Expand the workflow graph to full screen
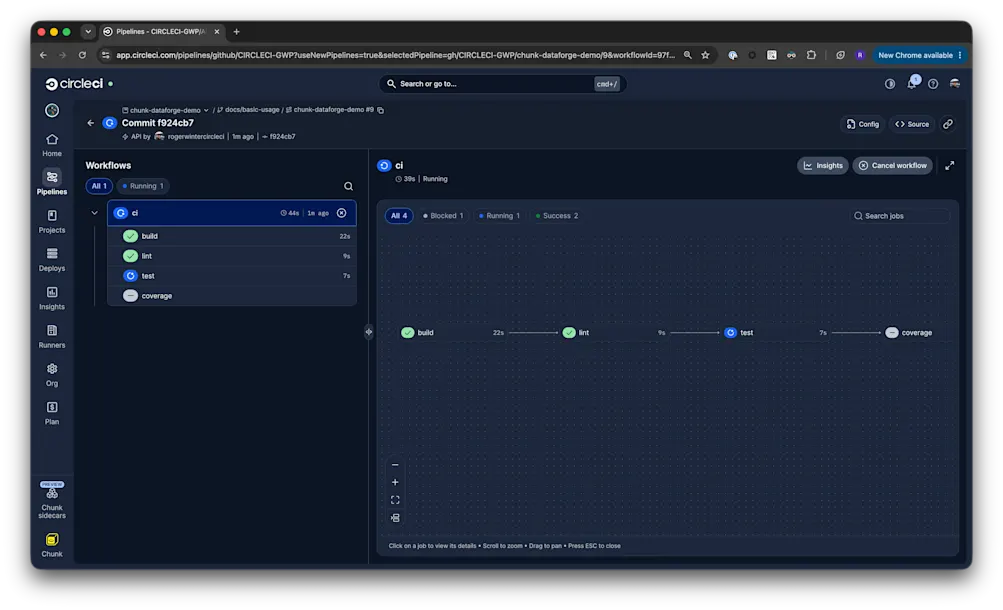Viewport: 1003px width, 610px height. tap(950, 166)
